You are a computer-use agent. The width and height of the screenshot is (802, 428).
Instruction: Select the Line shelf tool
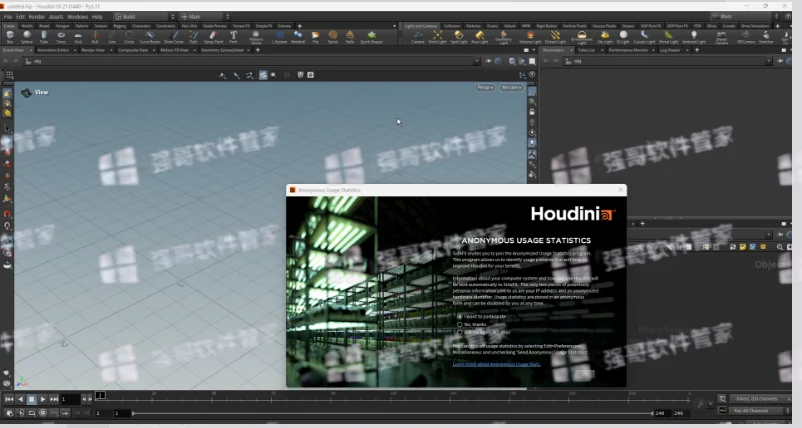[112, 36]
